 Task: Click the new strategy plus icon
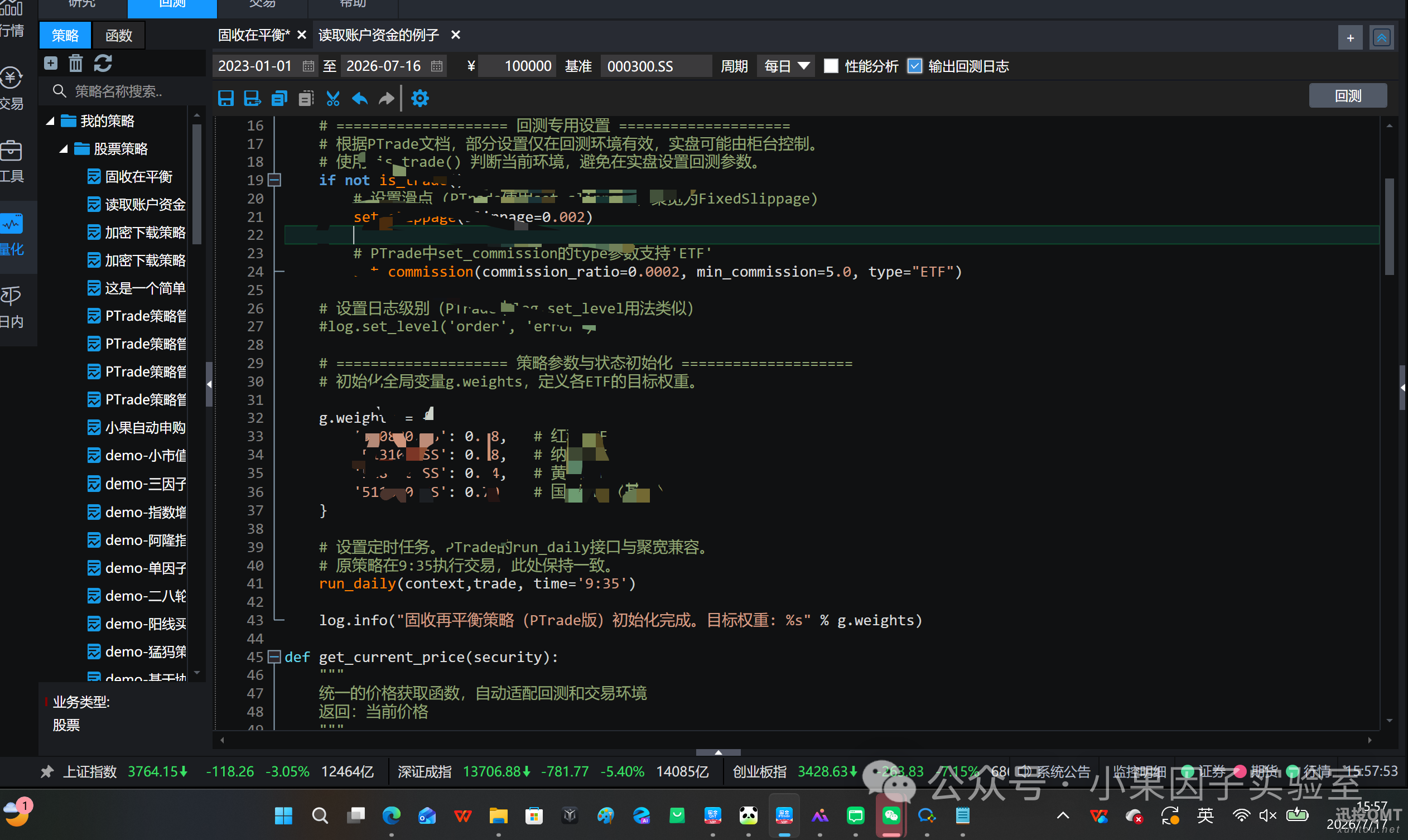click(51, 63)
